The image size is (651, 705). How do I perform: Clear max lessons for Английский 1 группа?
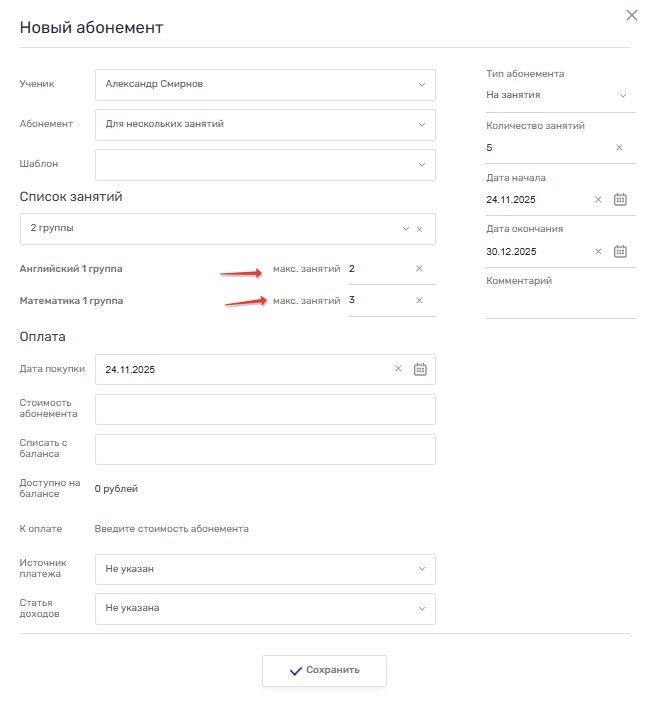click(x=419, y=269)
